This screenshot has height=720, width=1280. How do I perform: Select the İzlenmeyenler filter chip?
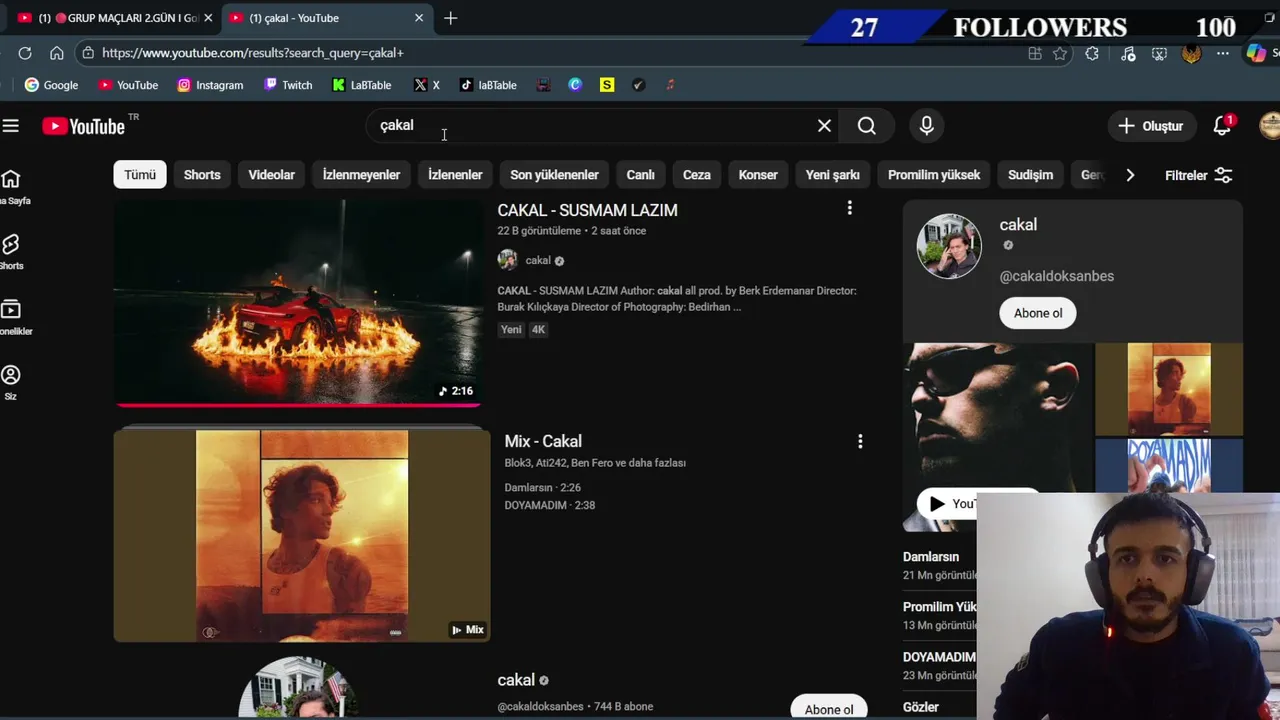(x=361, y=175)
